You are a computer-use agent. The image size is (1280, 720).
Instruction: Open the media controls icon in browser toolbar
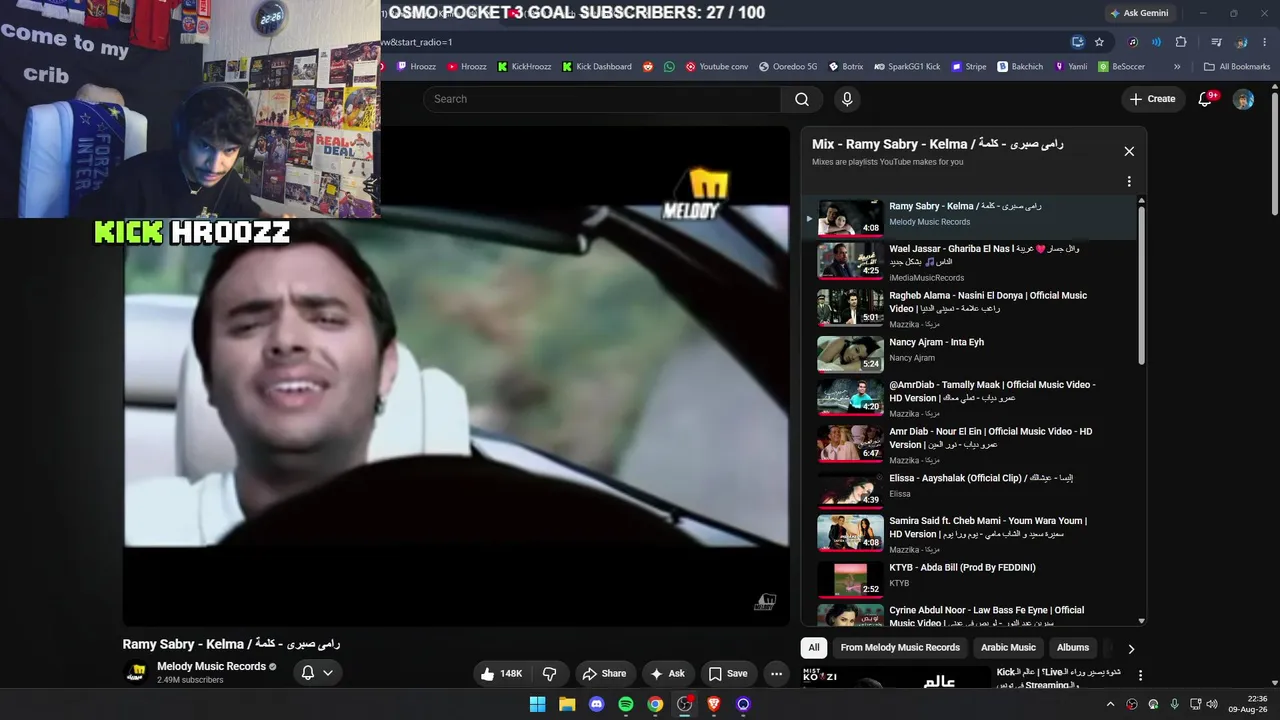pyautogui.click(x=1216, y=42)
